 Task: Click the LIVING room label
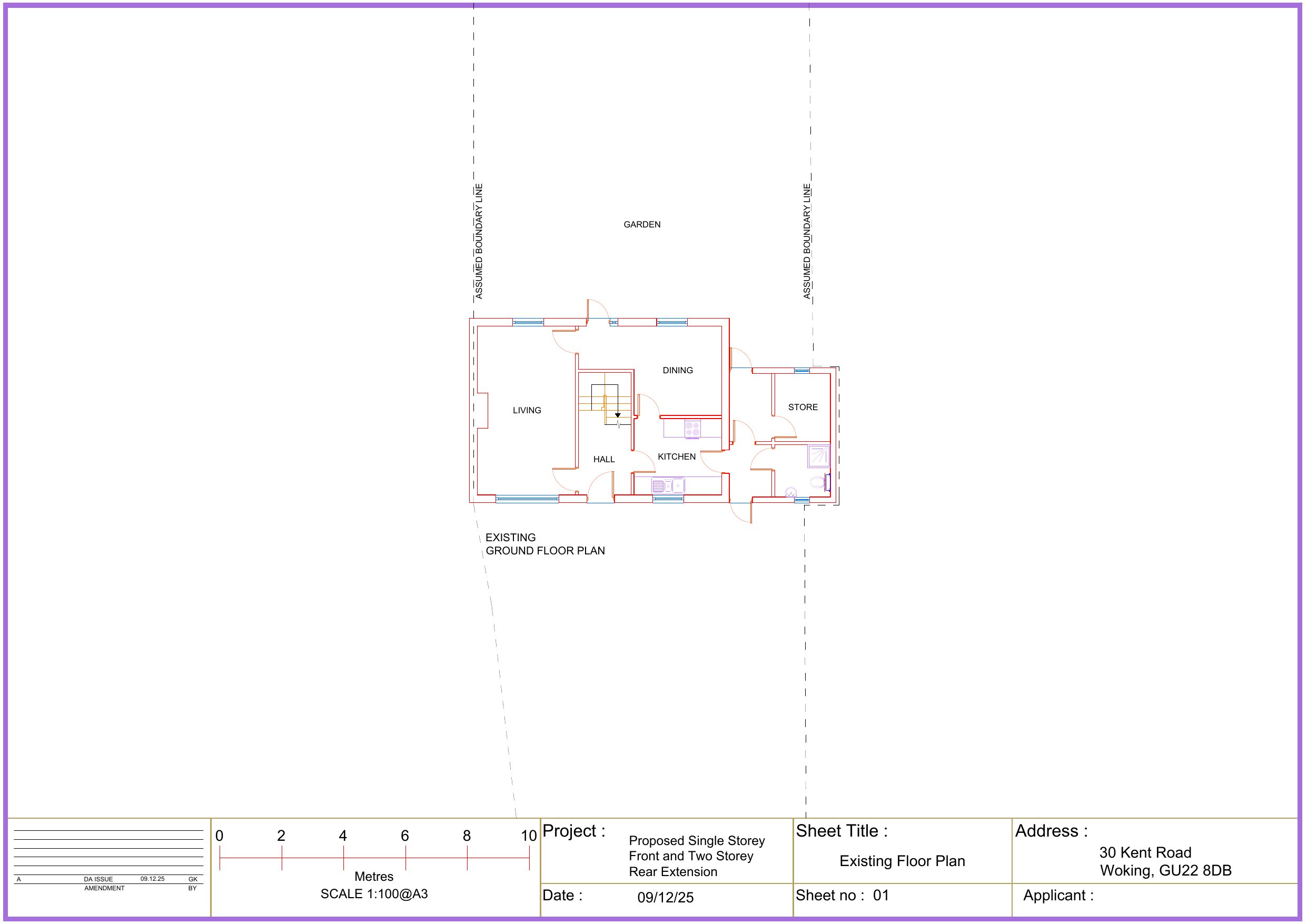(x=527, y=411)
